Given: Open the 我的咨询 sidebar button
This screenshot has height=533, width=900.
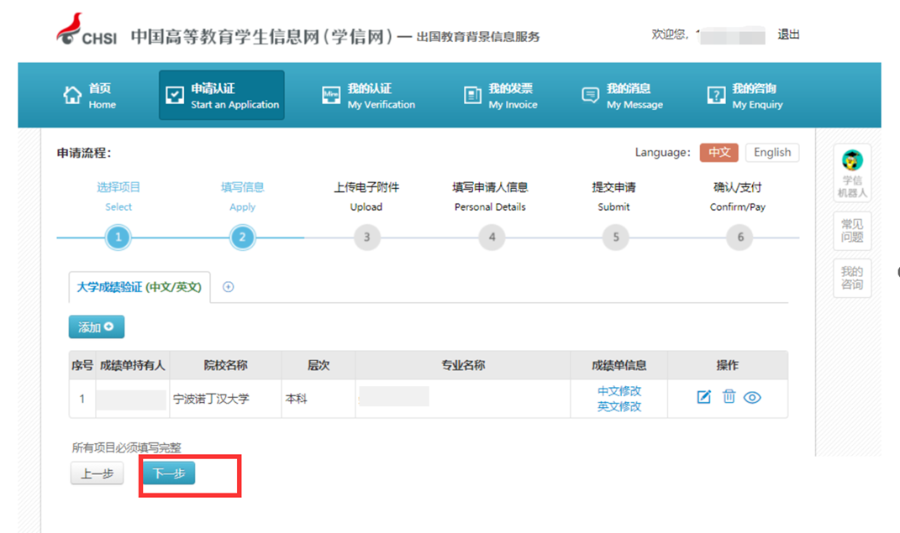Looking at the screenshot, I should [852, 278].
